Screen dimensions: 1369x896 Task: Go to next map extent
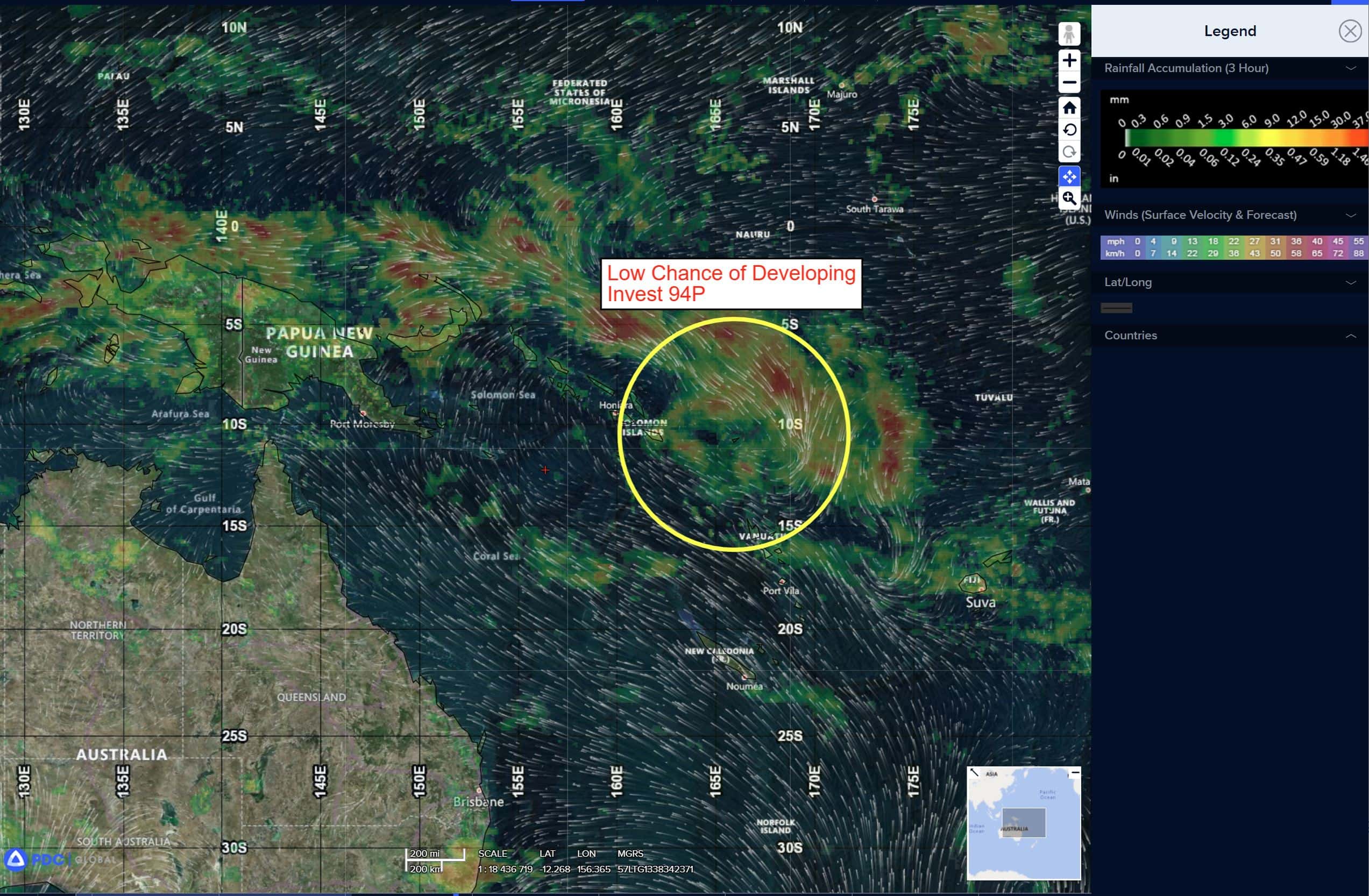point(1069,152)
